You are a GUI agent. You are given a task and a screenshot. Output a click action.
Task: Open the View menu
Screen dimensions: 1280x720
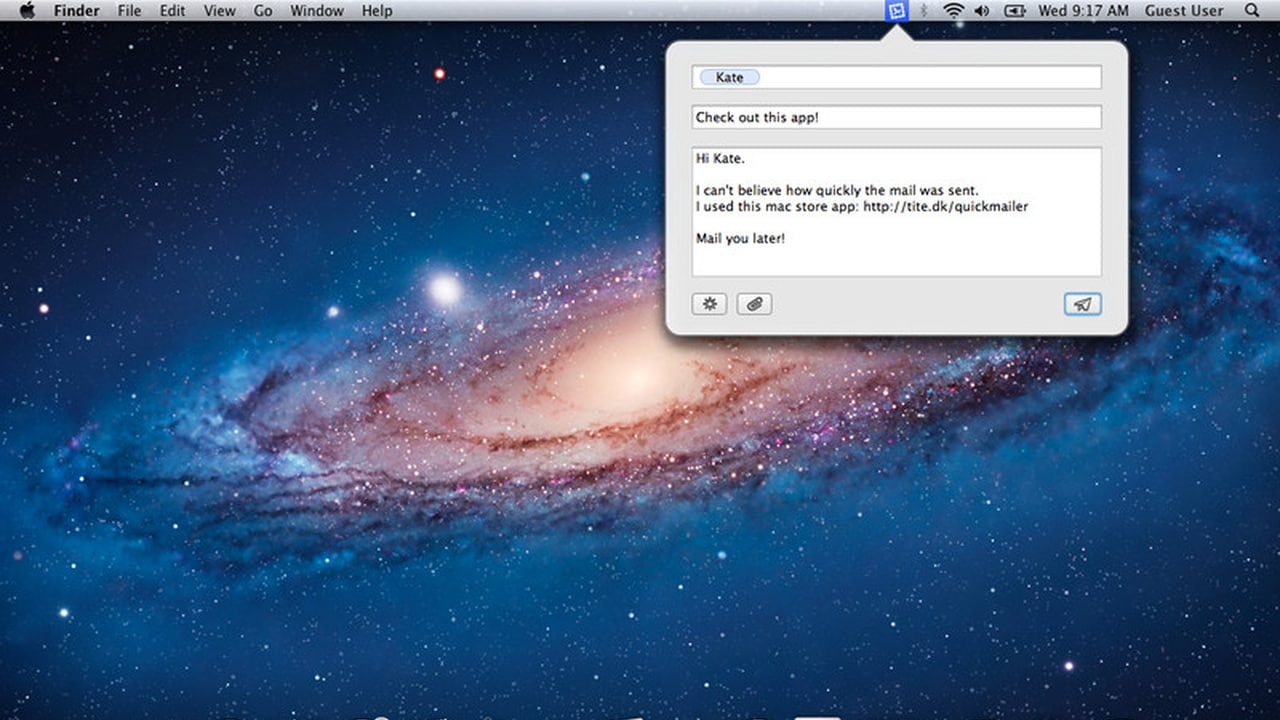tap(219, 11)
